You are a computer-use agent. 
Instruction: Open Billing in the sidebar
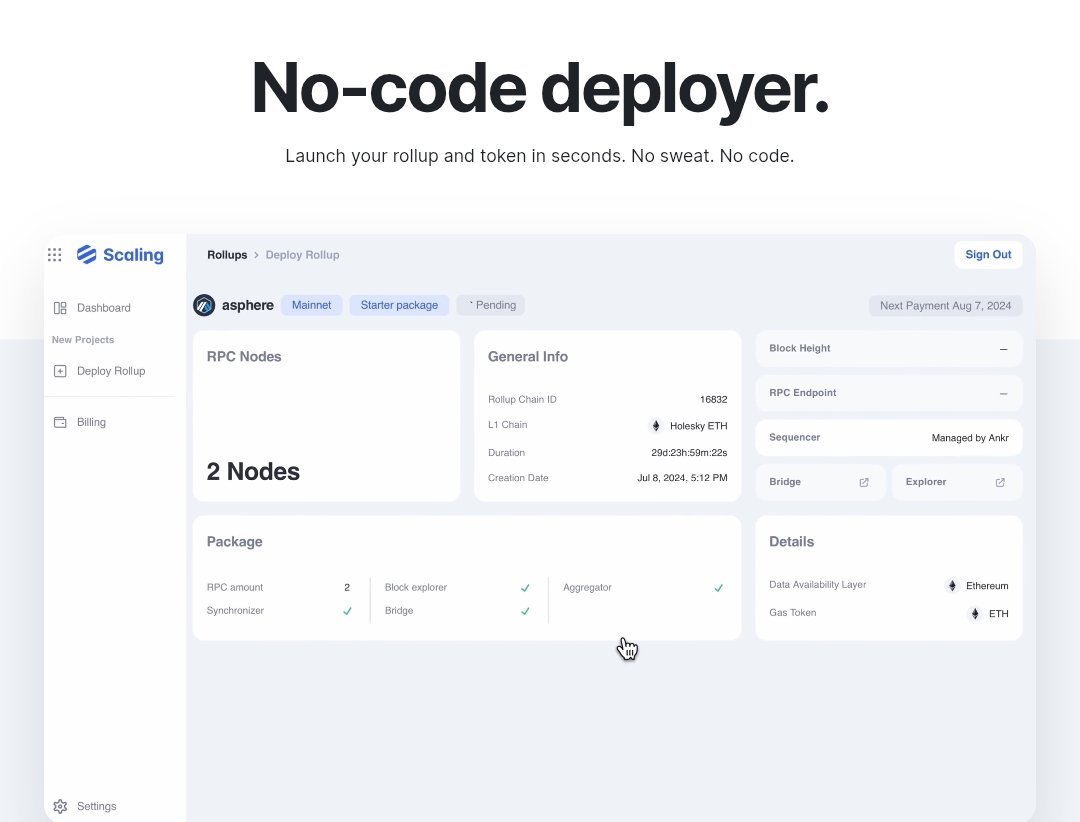pos(80,422)
